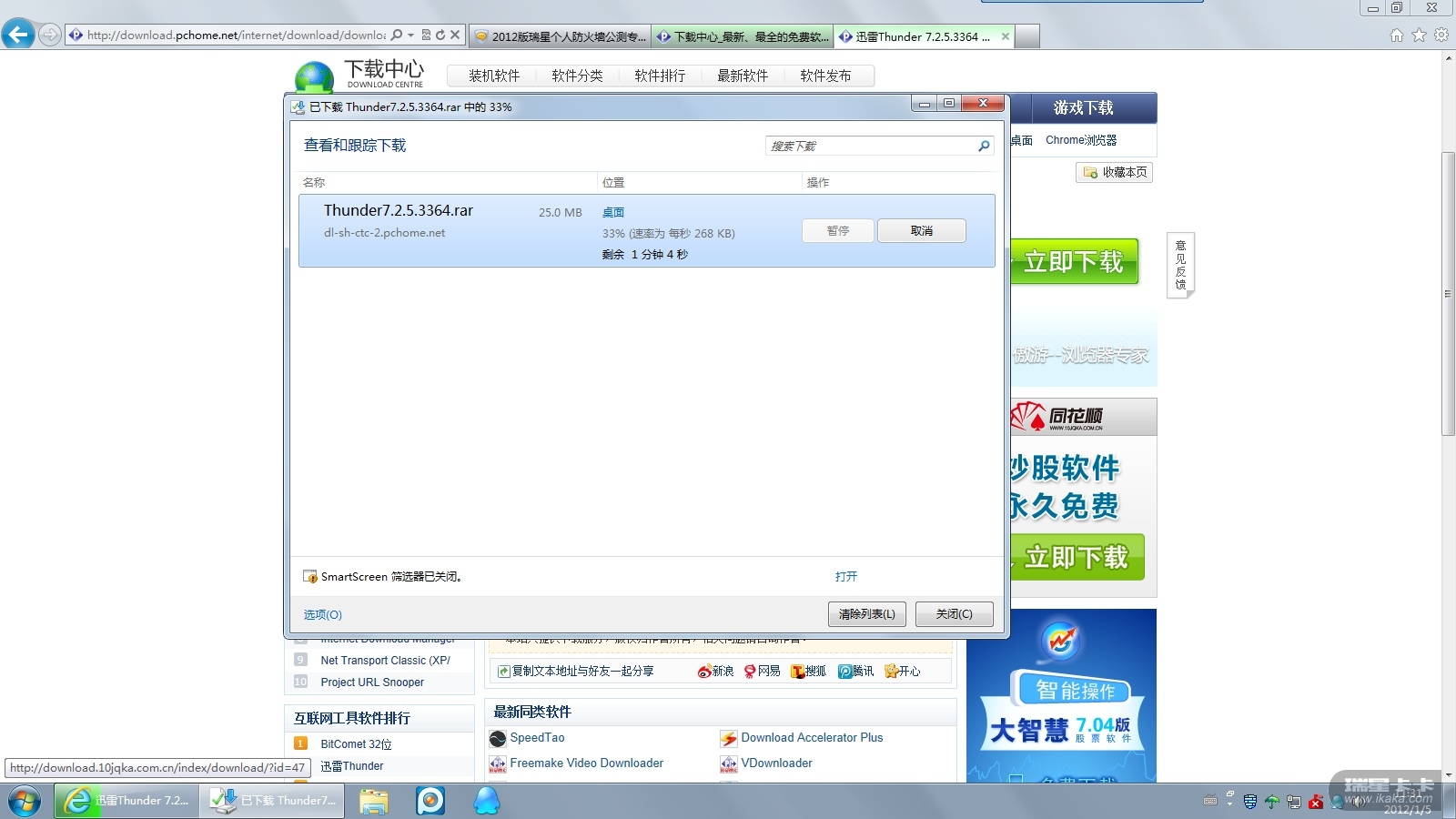The width and height of the screenshot is (1456, 819).
Task: Click the SmartScreen filter shield icon
Action: 310,577
